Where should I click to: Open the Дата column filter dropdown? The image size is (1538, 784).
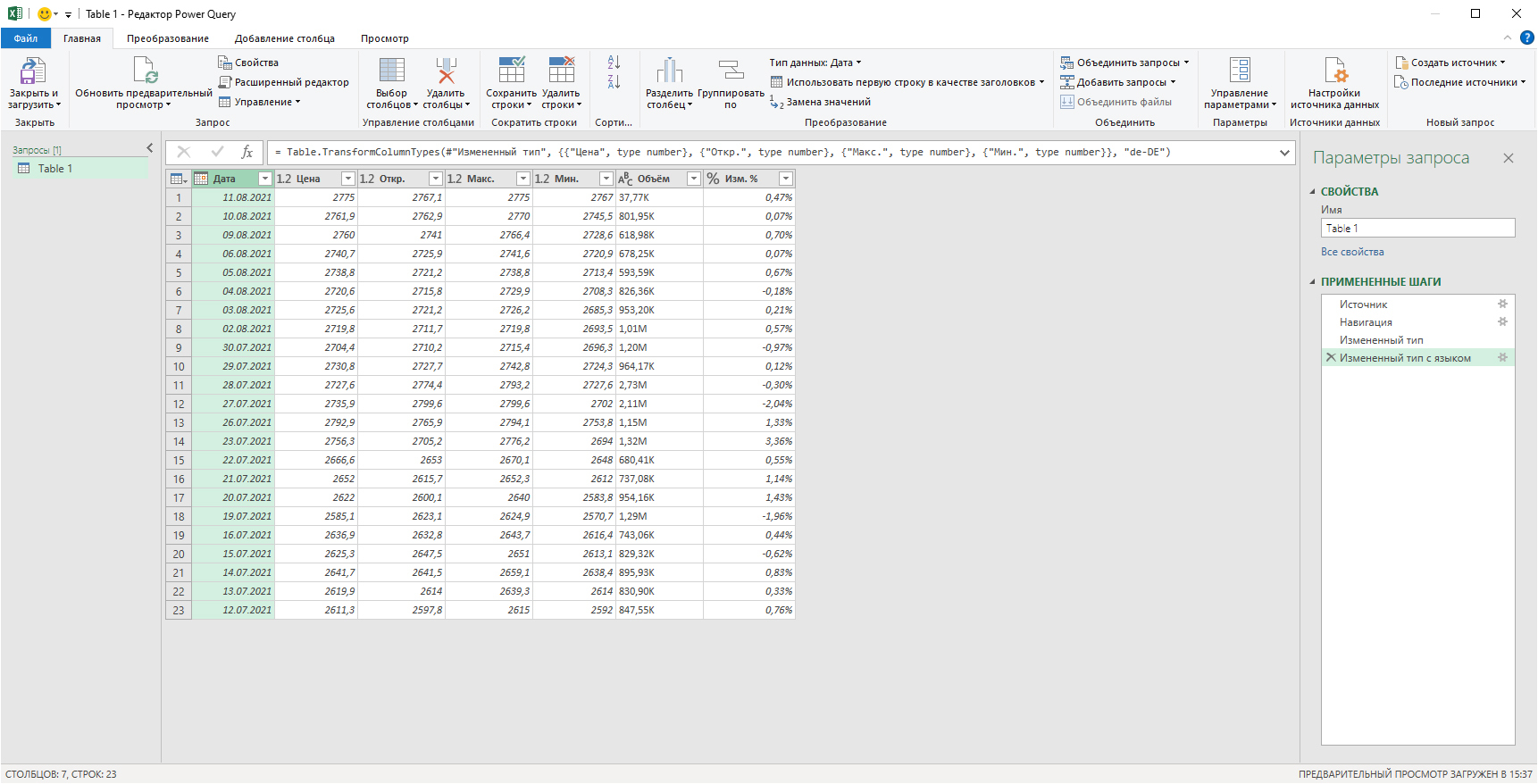pyautogui.click(x=264, y=179)
